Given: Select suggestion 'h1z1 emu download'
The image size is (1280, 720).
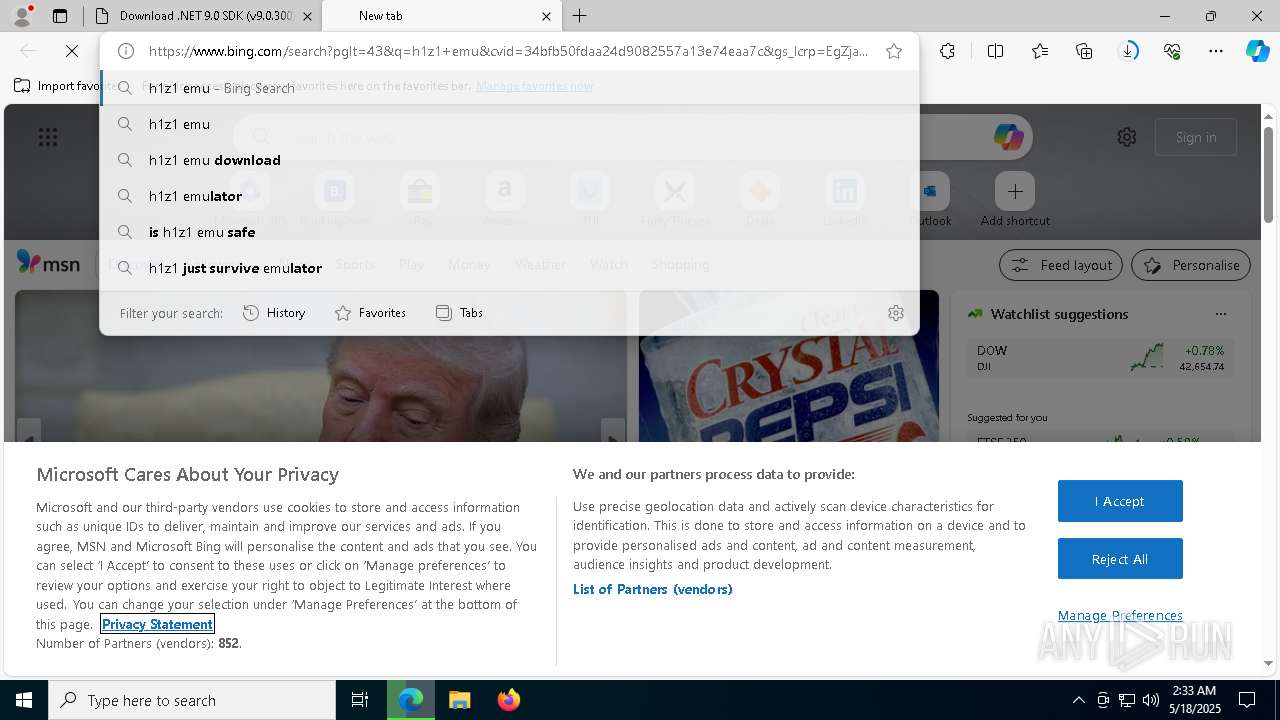Looking at the screenshot, I should pyautogui.click(x=509, y=160).
